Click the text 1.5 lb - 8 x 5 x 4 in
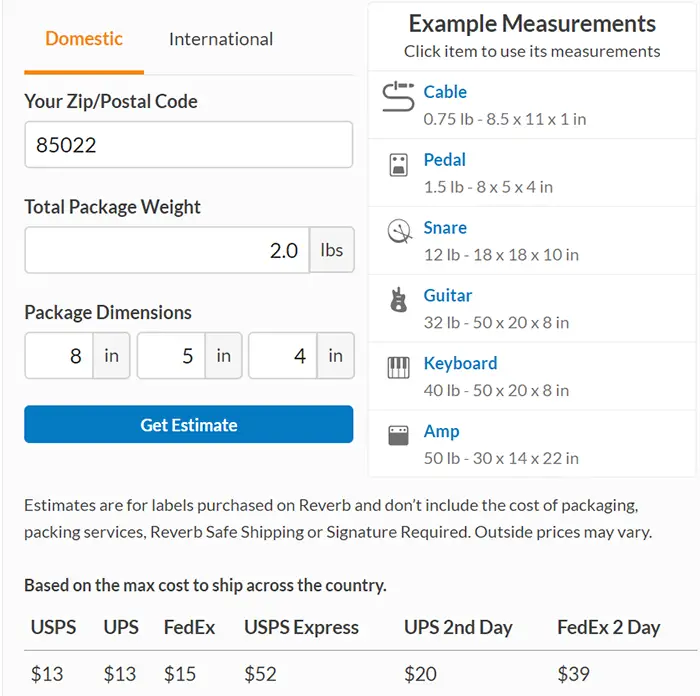The image size is (700, 696). (488, 187)
